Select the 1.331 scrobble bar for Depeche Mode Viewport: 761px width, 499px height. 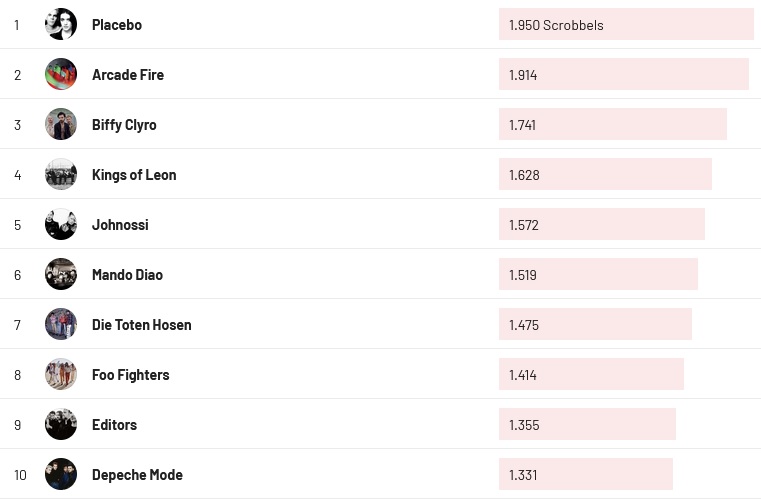click(585, 474)
